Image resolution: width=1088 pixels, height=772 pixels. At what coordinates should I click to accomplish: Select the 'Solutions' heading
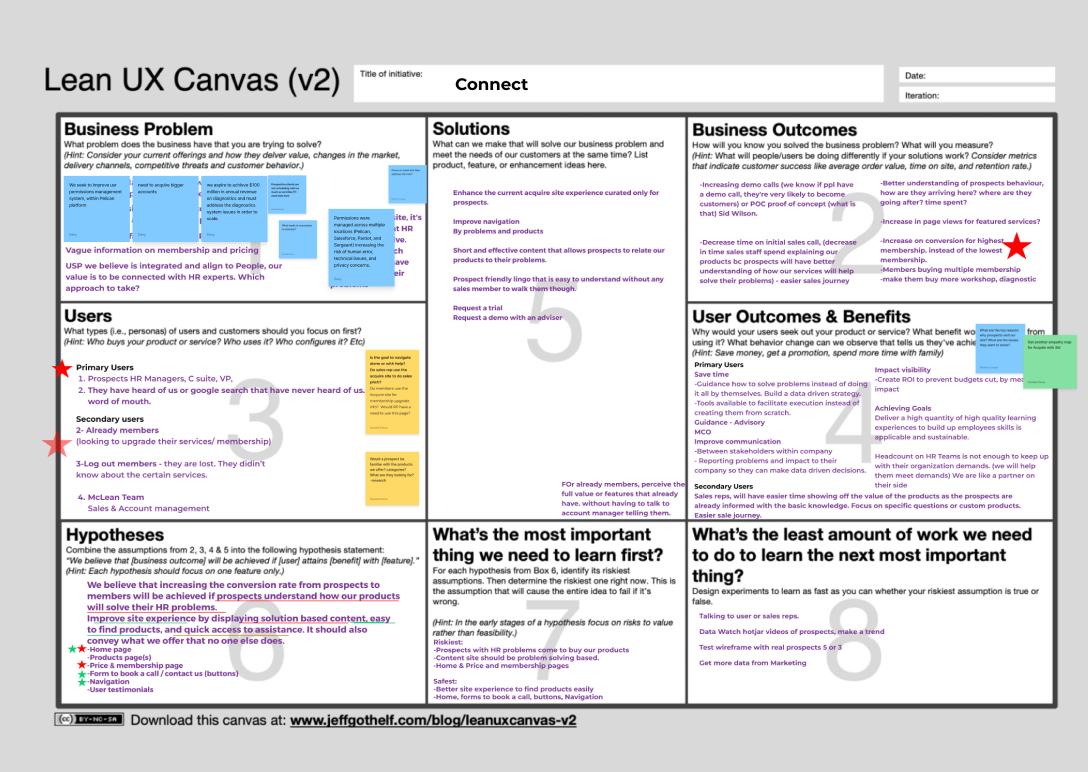point(471,129)
